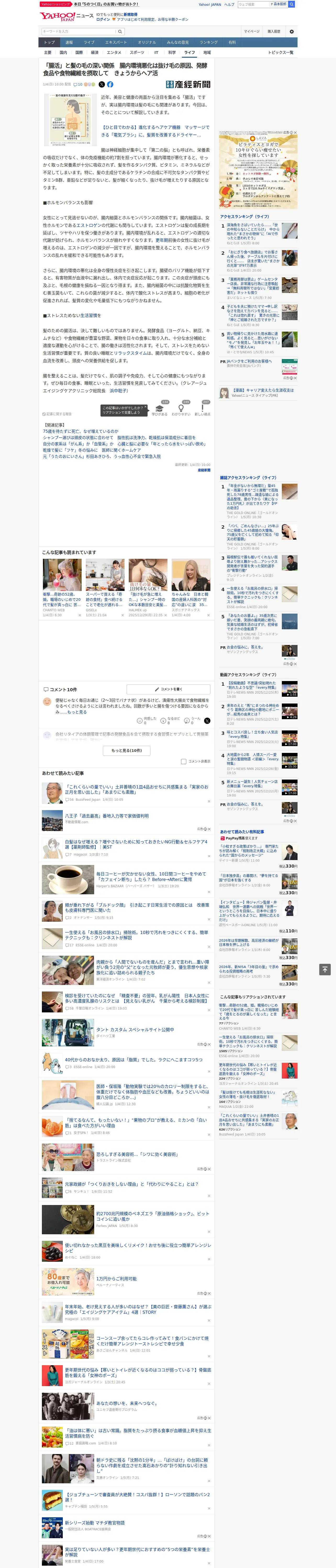Viewport: 336px width, 1568px height.
Task: Toggle the コメント非表示 checkbox
Action: [183, 762]
